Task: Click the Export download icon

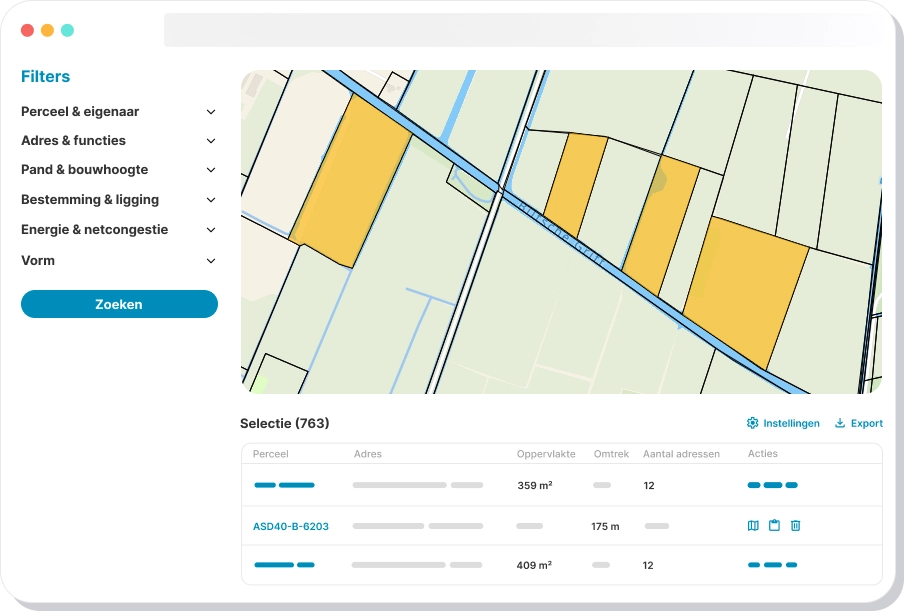Action: click(x=840, y=423)
